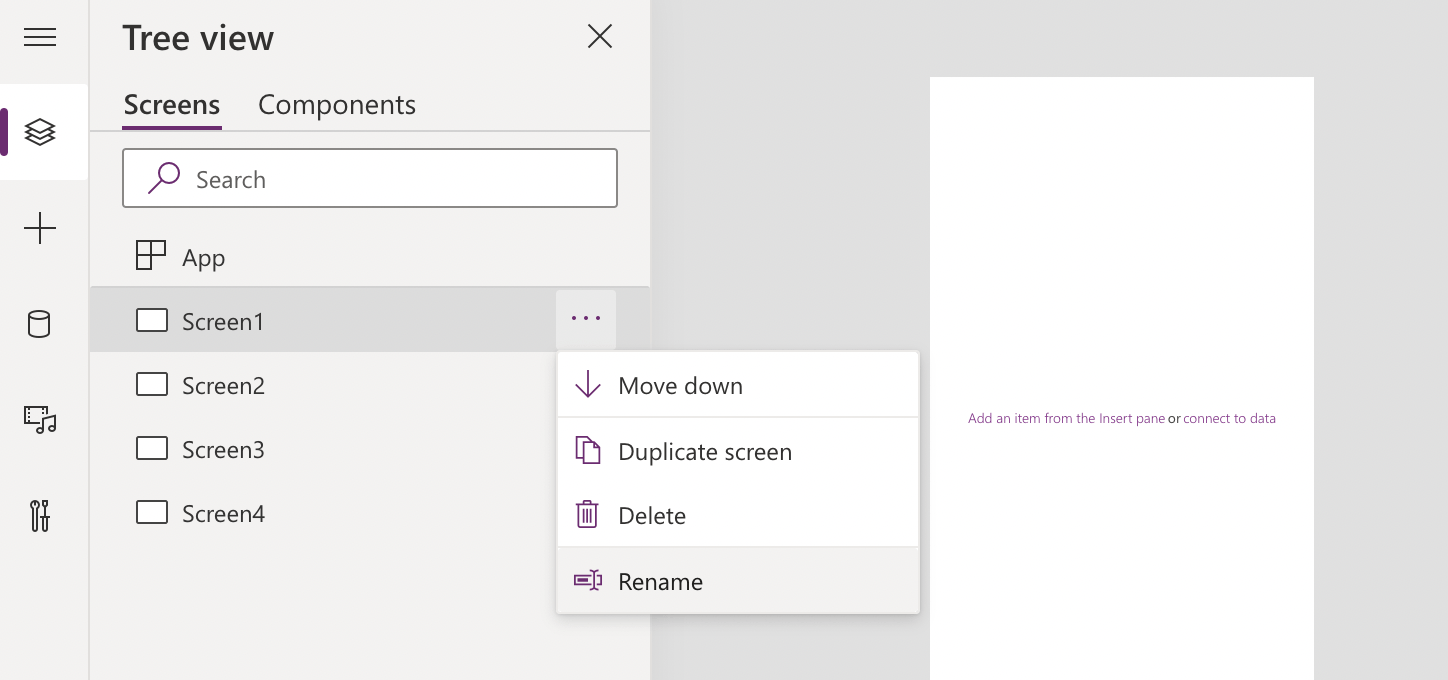
Task: Close the Tree view panel
Action: (x=600, y=37)
